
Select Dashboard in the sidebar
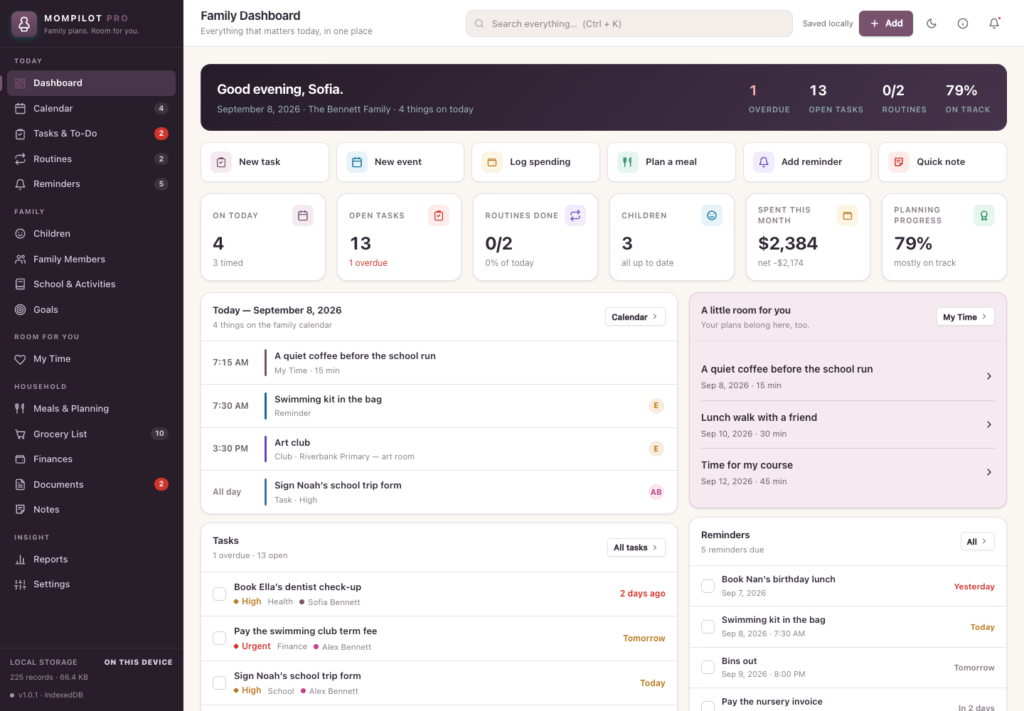tap(91, 83)
